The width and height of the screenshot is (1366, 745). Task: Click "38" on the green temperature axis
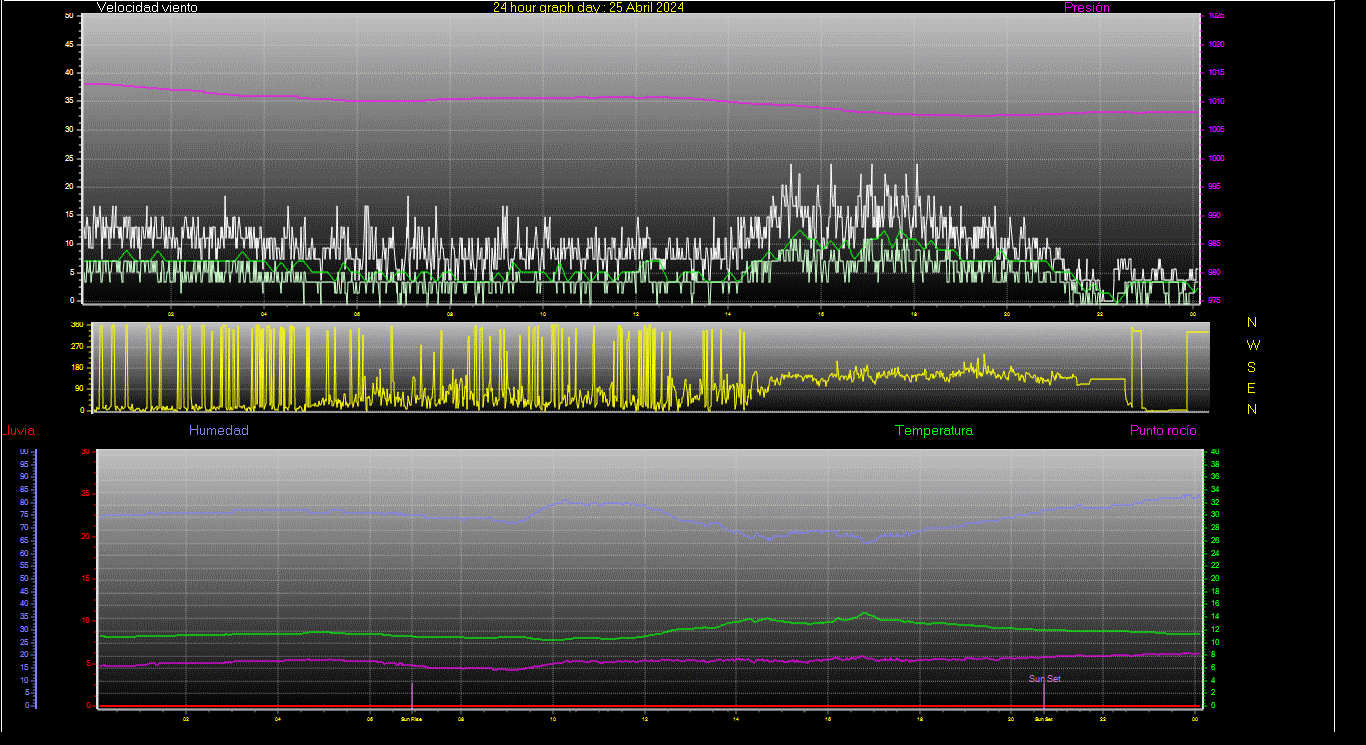1214,464
